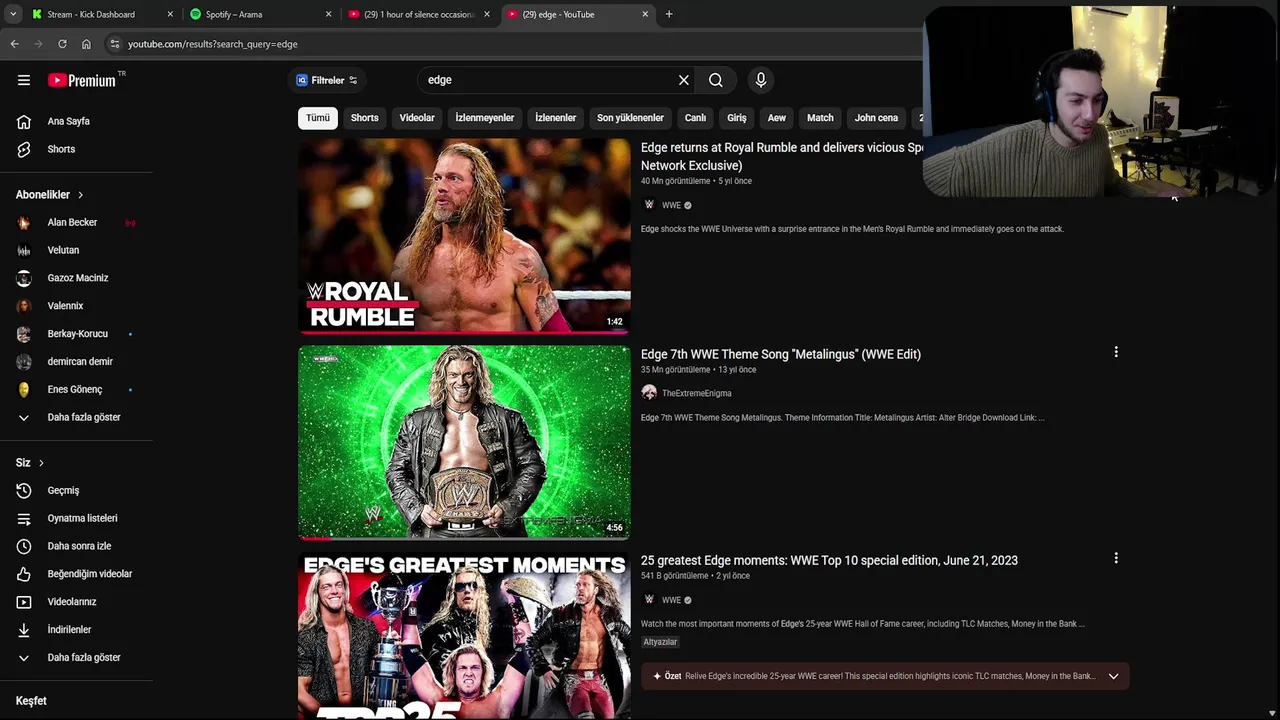Click browser back arrow
Viewport: 1280px width, 720px height.
14,44
